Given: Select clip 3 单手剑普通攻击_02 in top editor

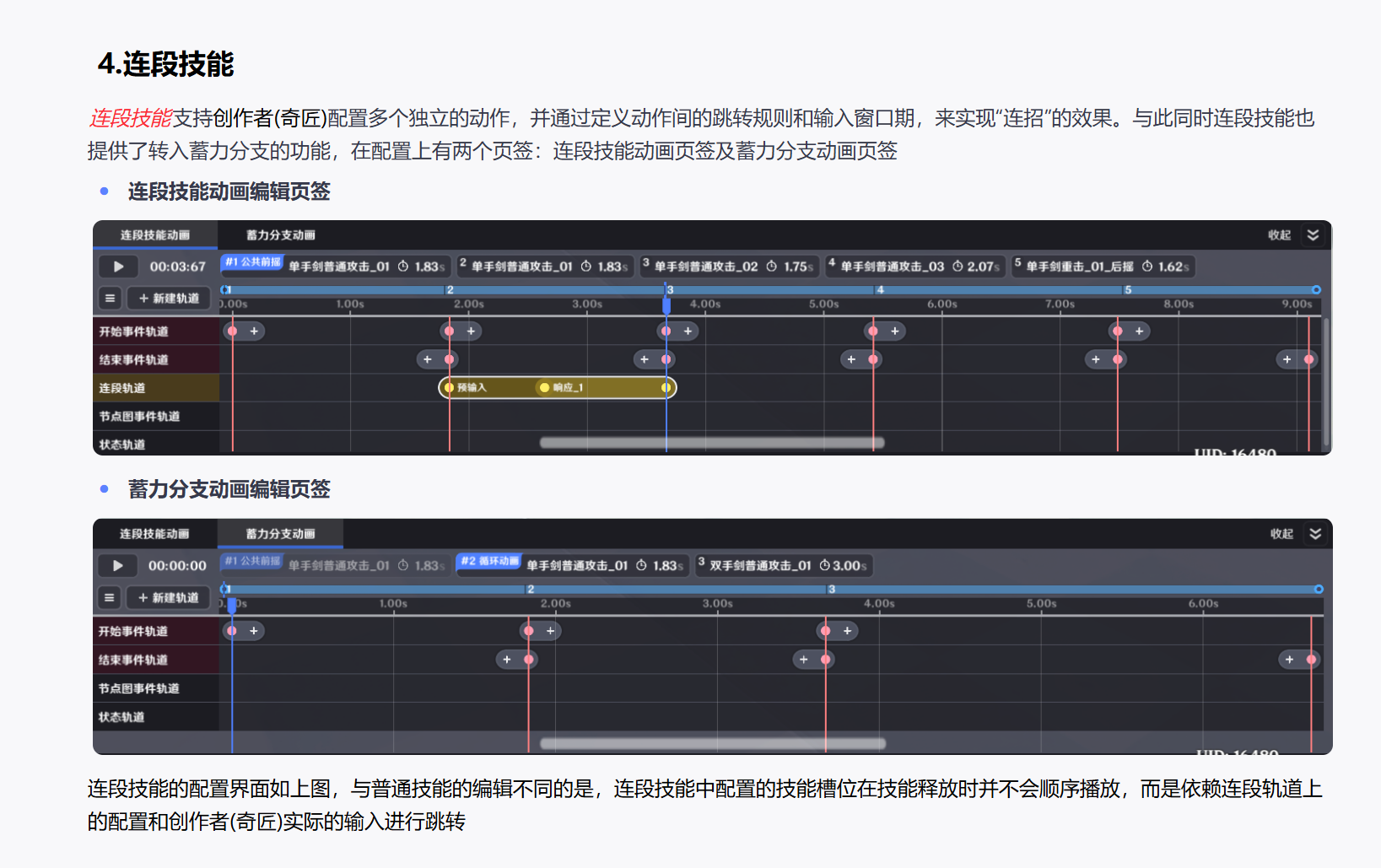Looking at the screenshot, I should (728, 267).
